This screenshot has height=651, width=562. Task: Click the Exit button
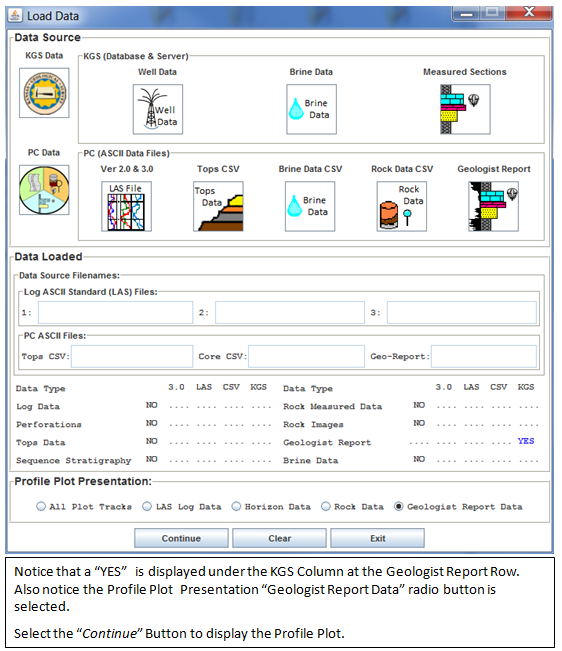pyautogui.click(x=378, y=538)
